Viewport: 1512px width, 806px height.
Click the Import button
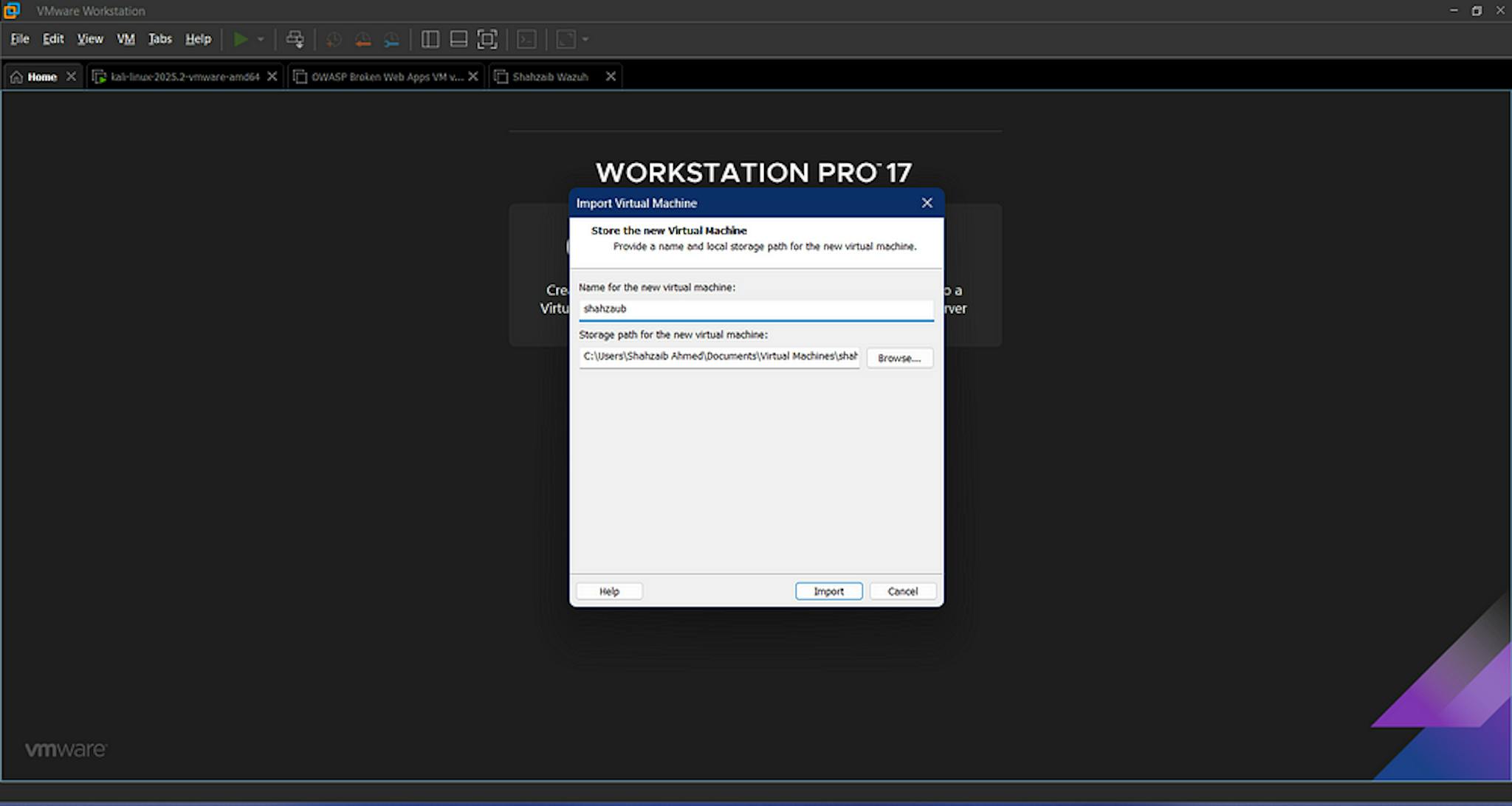[828, 591]
